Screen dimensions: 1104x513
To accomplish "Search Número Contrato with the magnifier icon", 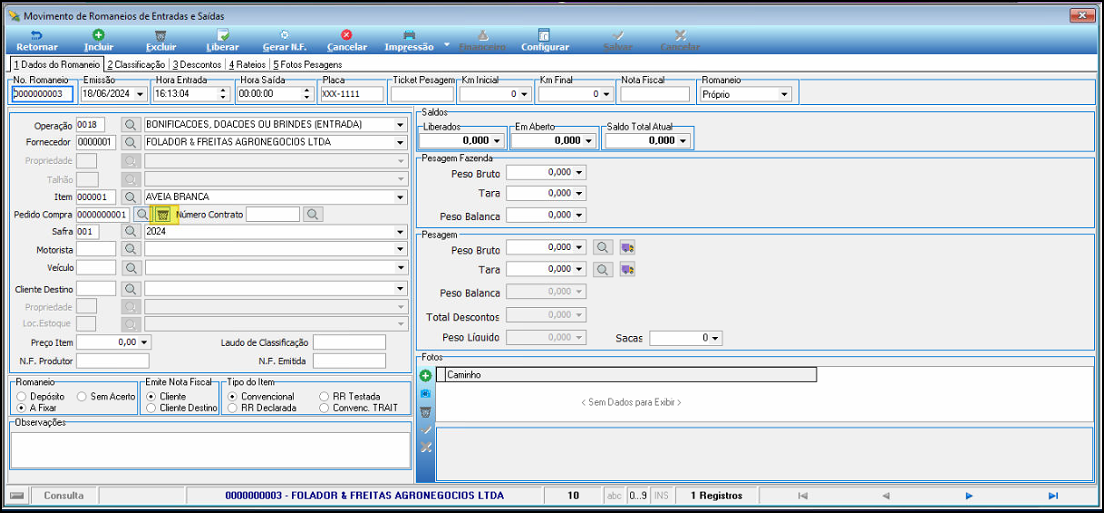I will pos(313,214).
